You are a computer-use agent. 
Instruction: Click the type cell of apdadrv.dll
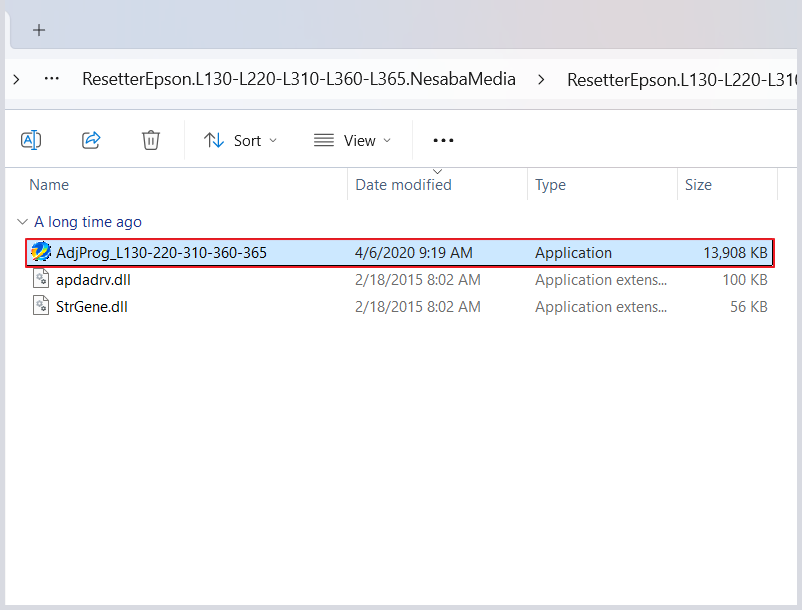tap(601, 280)
